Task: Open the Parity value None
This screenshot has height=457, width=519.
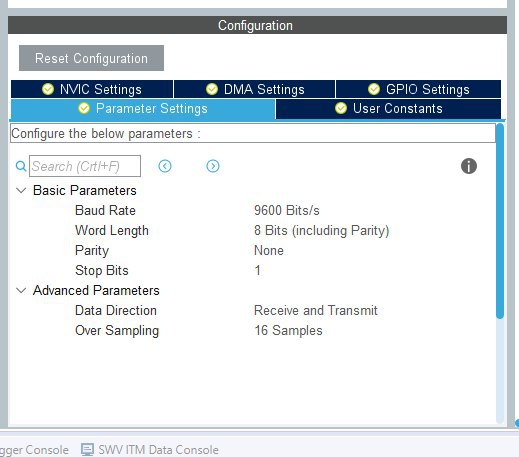Action: [x=269, y=251]
